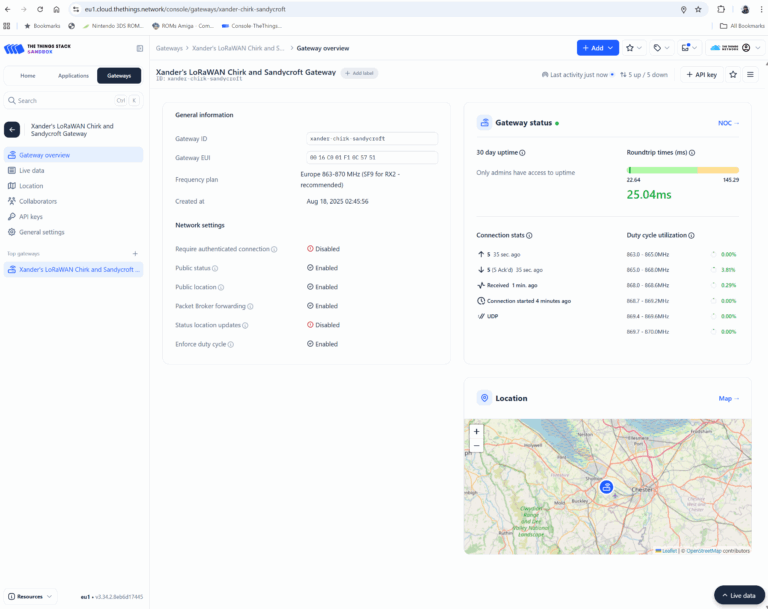Screen dimensions: 768x609
Task: Open General settings in the sidebar
Action: click(42, 232)
